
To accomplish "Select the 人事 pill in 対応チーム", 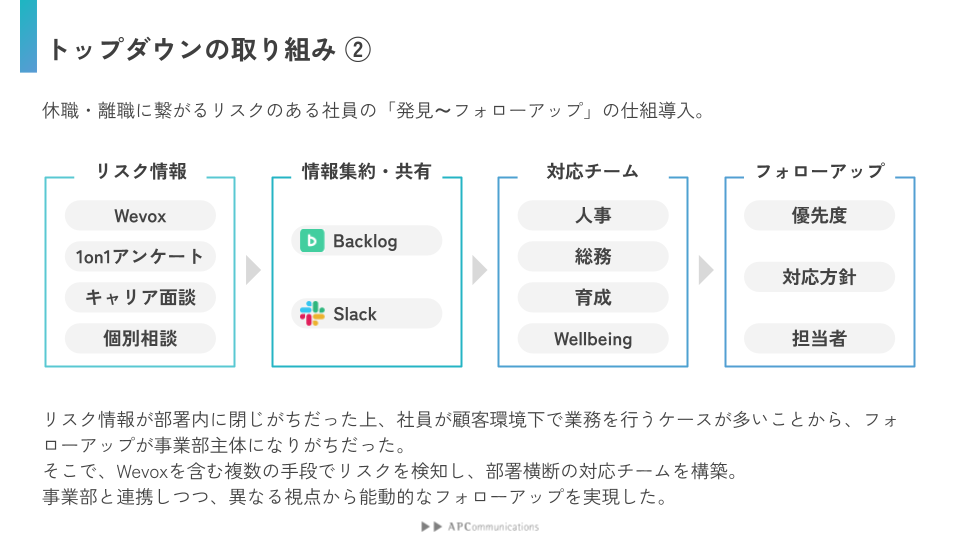I will coord(593,216).
